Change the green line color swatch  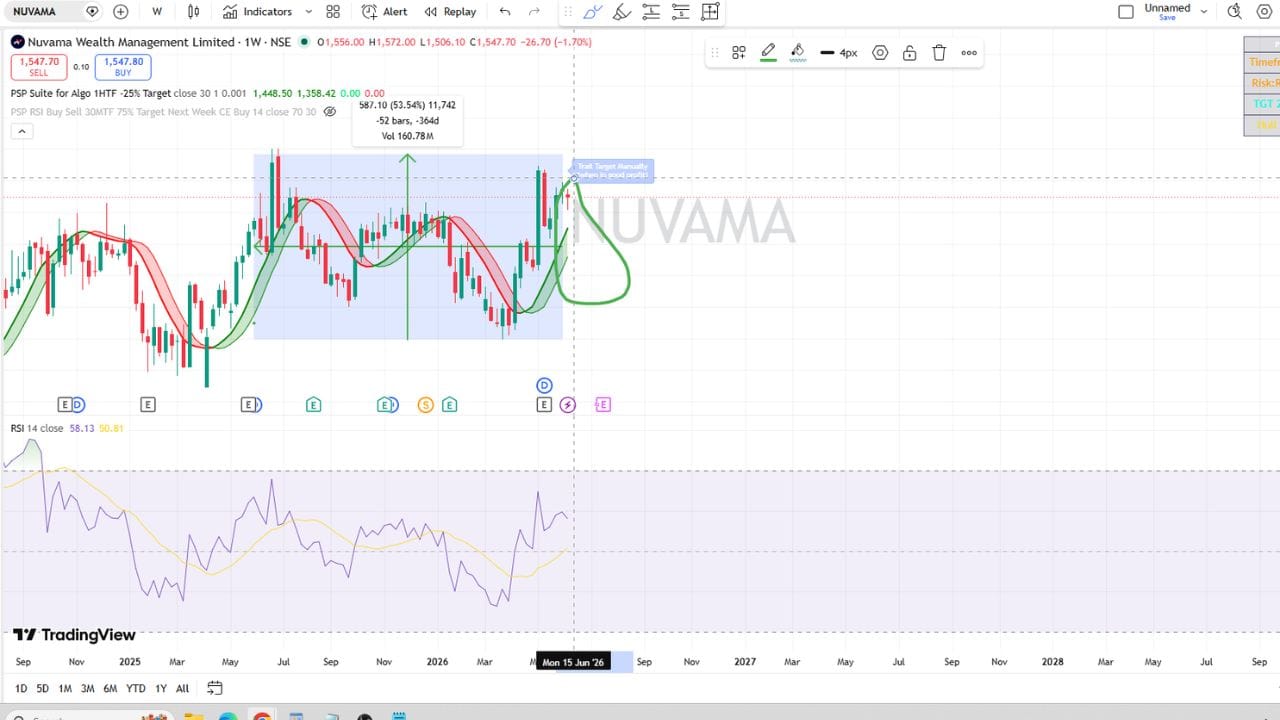click(768, 53)
